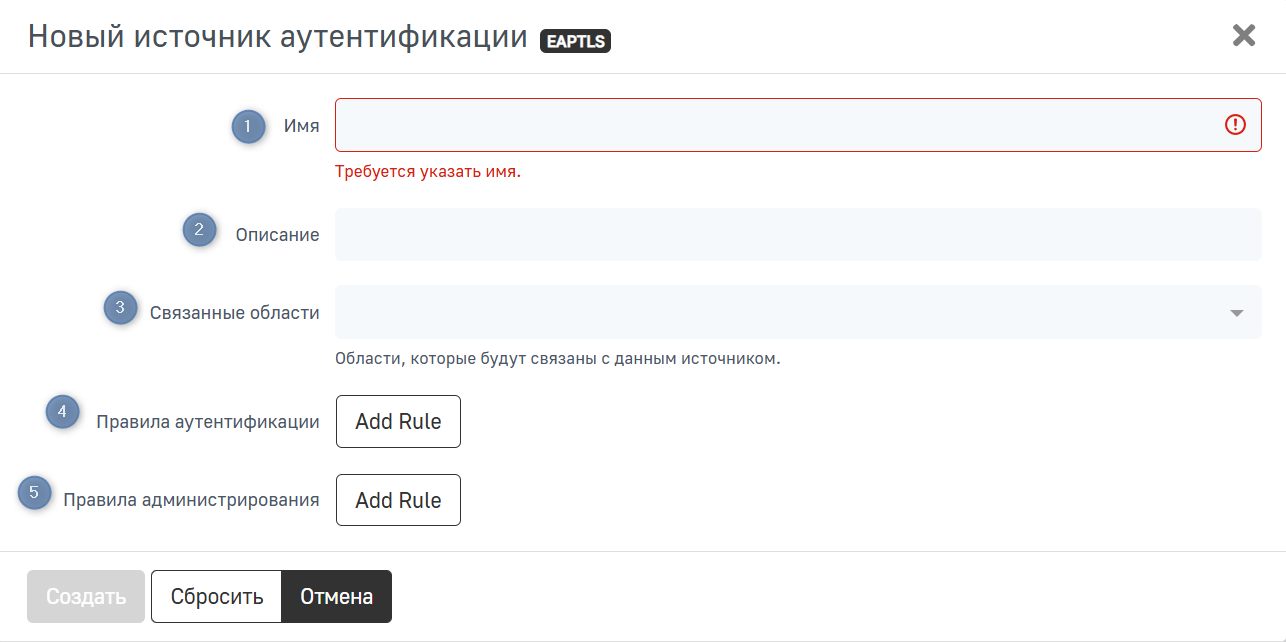Add Rule for Правила администрирования

tap(398, 500)
